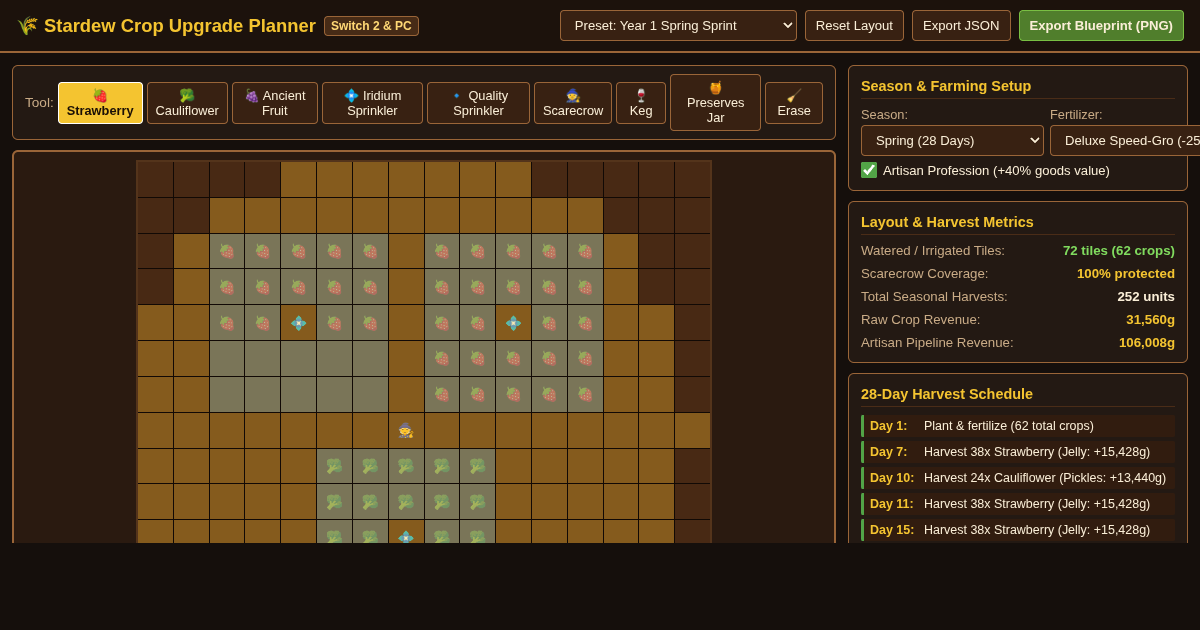Click the "100% protected" scarecrow coverage value
The width and height of the screenshot is (1200, 630).
[1126, 274]
